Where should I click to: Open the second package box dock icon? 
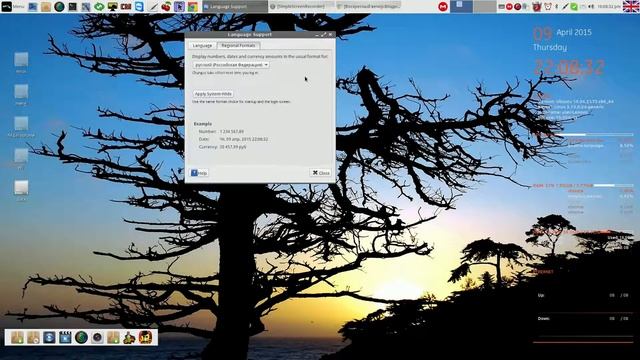click(x=33, y=338)
